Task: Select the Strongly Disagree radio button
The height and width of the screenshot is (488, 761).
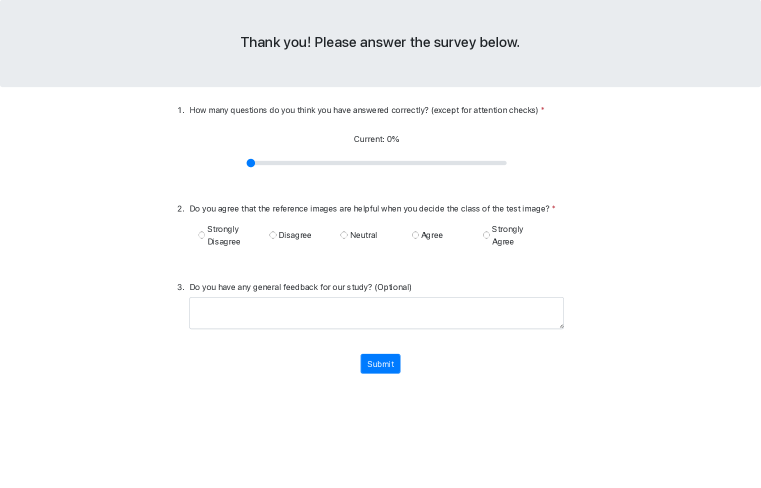Action: pyautogui.click(x=202, y=235)
